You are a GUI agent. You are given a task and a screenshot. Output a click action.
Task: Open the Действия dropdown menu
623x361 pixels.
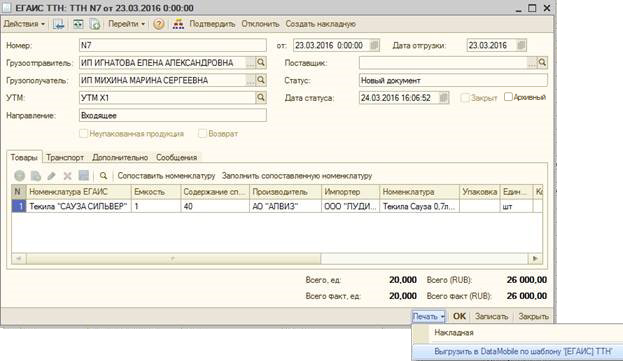(x=24, y=24)
